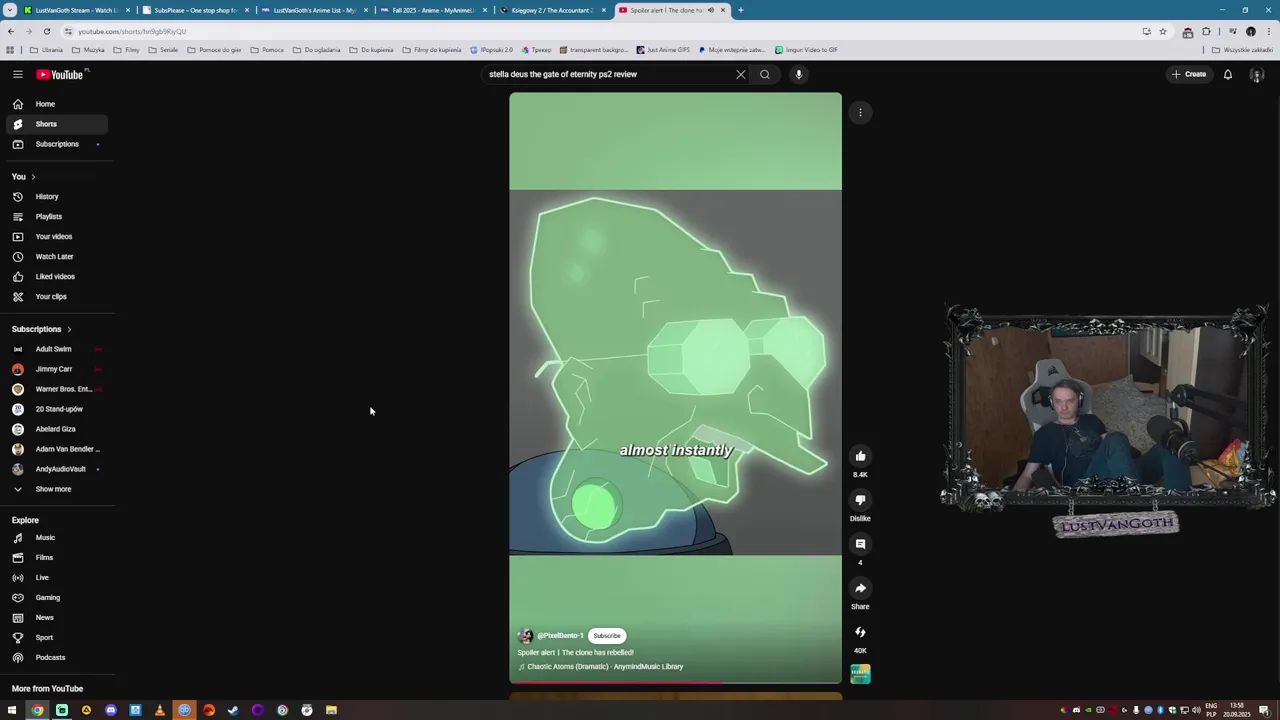Share this Short
The width and height of the screenshot is (1280, 720).
[x=860, y=588]
